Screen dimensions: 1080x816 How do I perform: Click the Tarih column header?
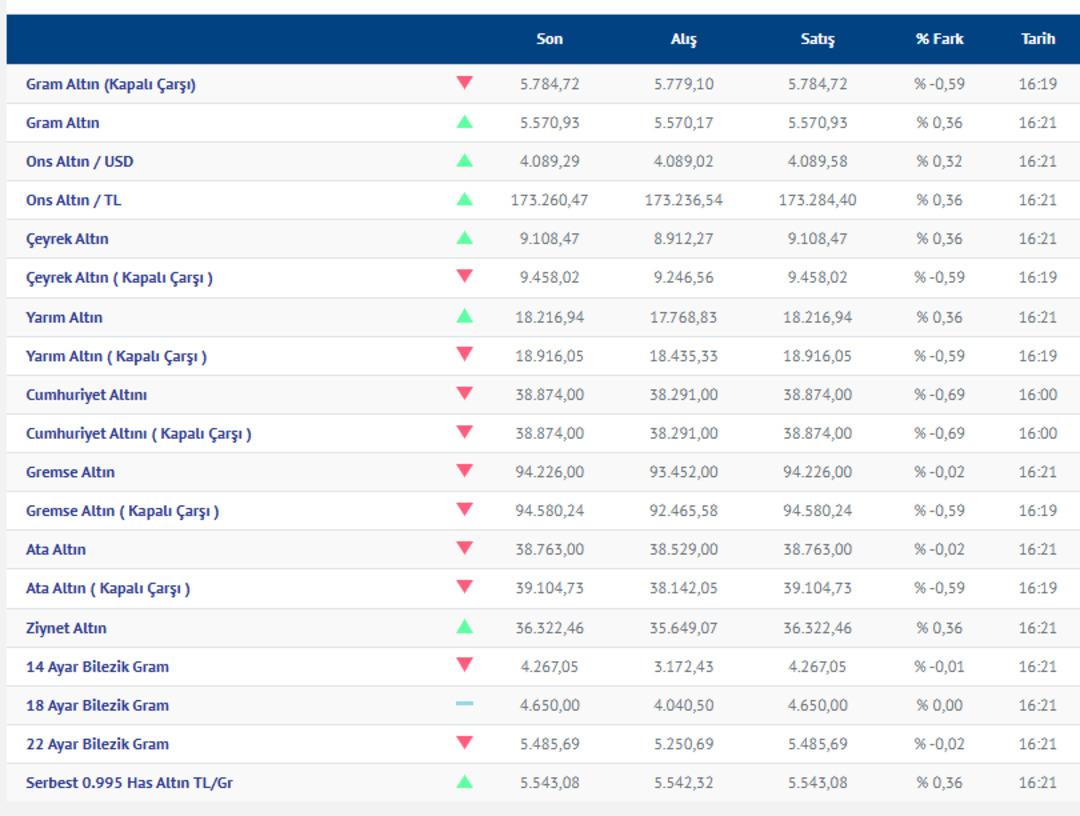1037,39
